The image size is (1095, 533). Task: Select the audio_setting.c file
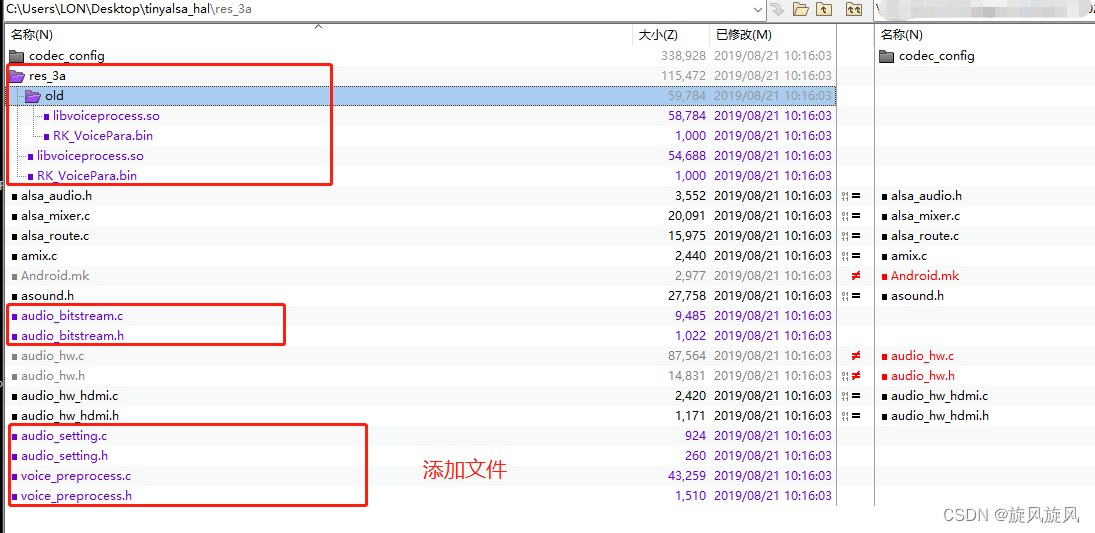64,436
